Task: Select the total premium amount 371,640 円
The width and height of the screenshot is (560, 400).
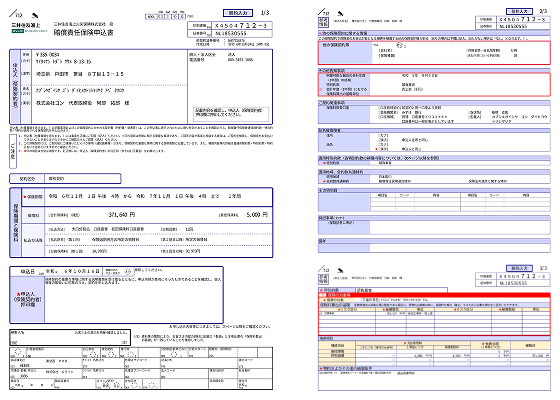Action: (x=122, y=215)
